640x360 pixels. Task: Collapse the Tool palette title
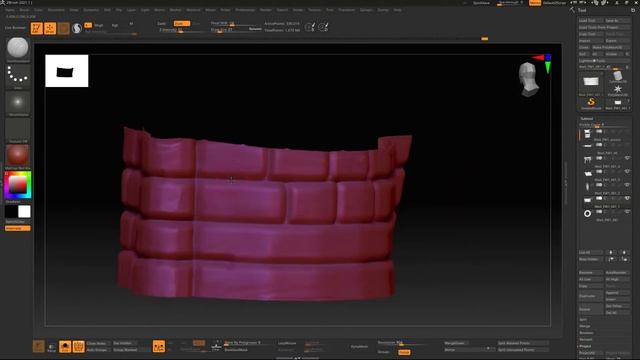(582, 10)
